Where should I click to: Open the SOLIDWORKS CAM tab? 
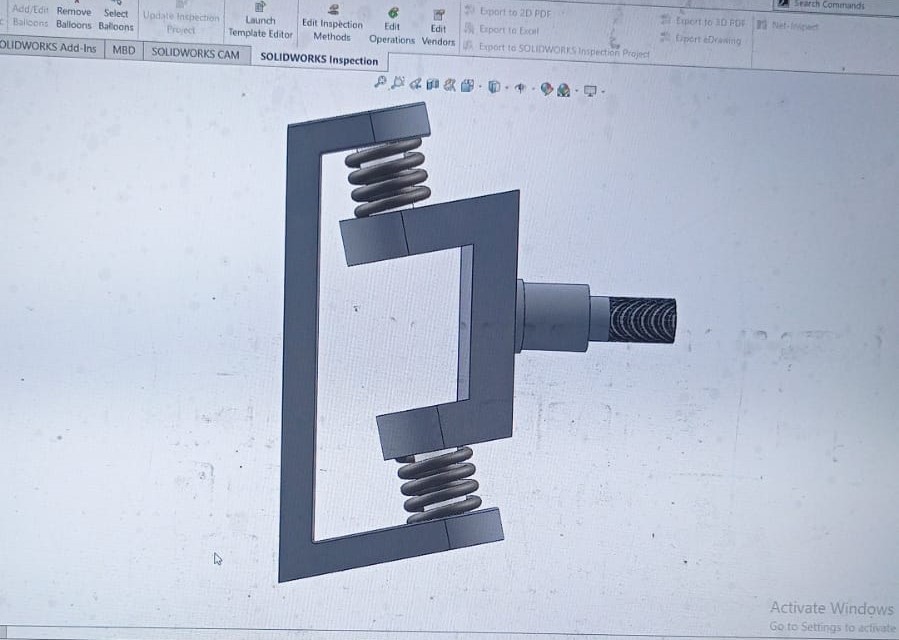pos(195,54)
